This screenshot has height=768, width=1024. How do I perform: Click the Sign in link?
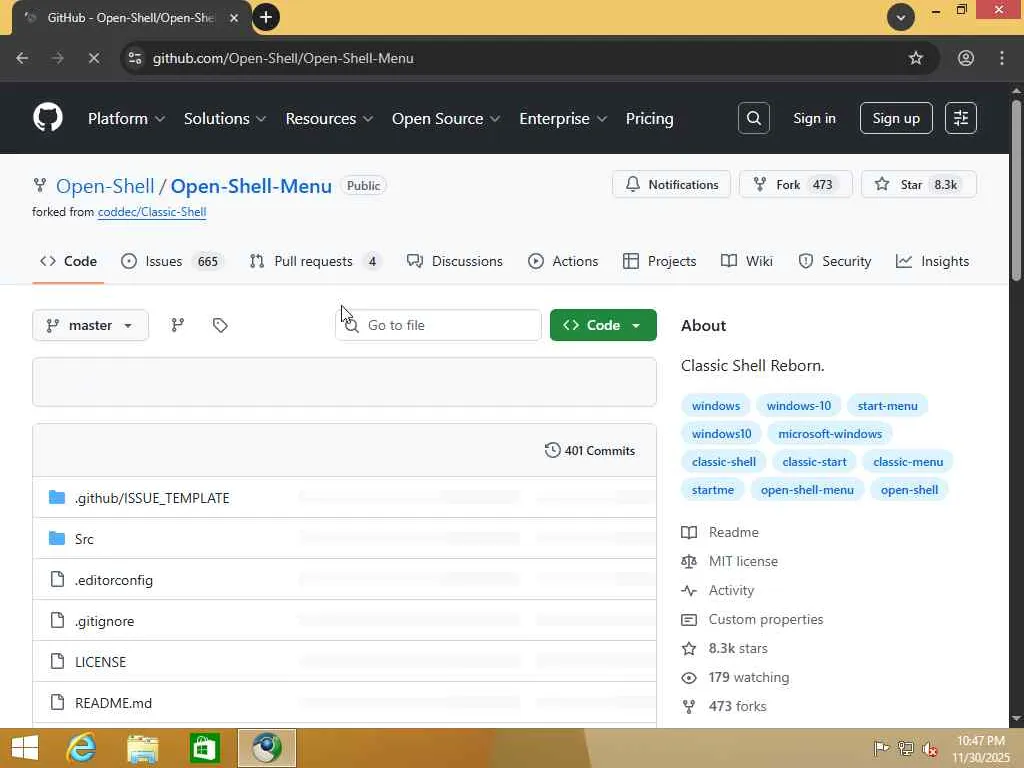[814, 118]
